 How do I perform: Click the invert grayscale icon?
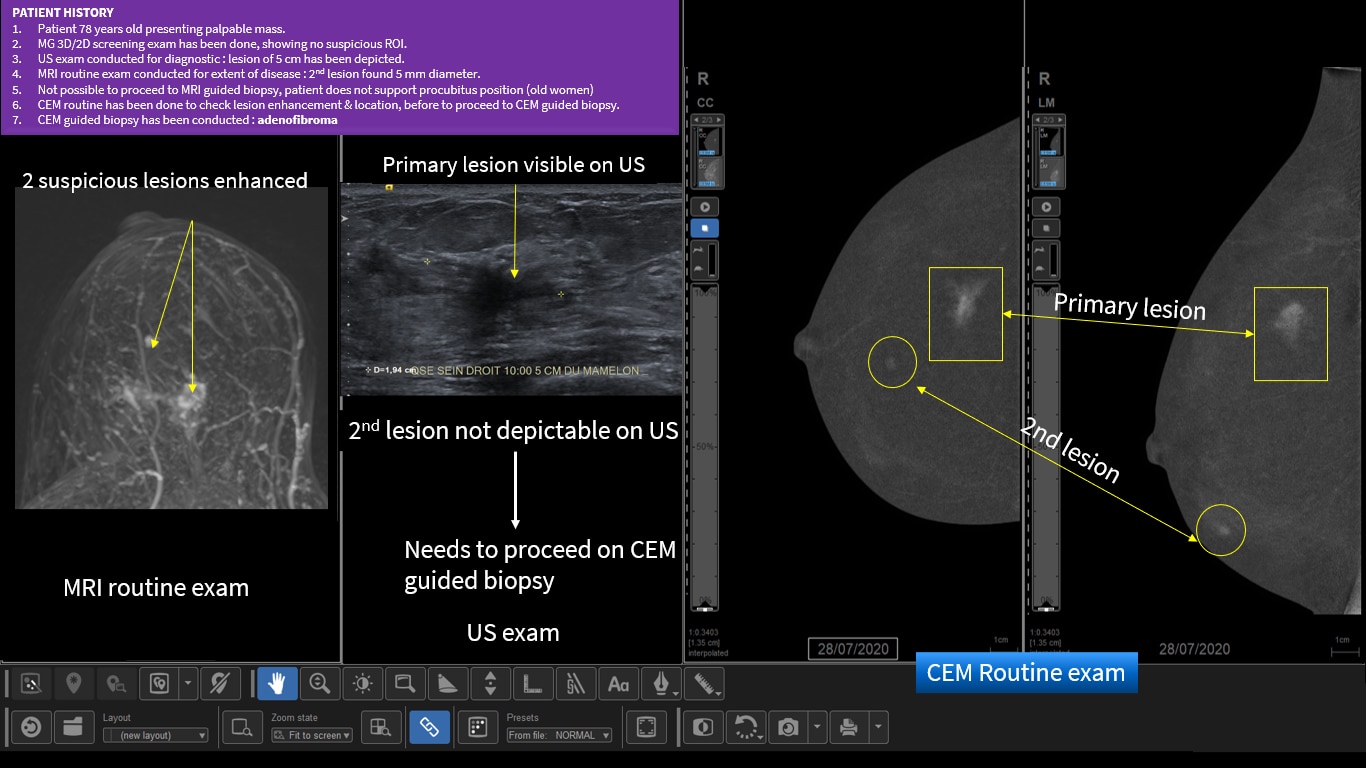(702, 727)
